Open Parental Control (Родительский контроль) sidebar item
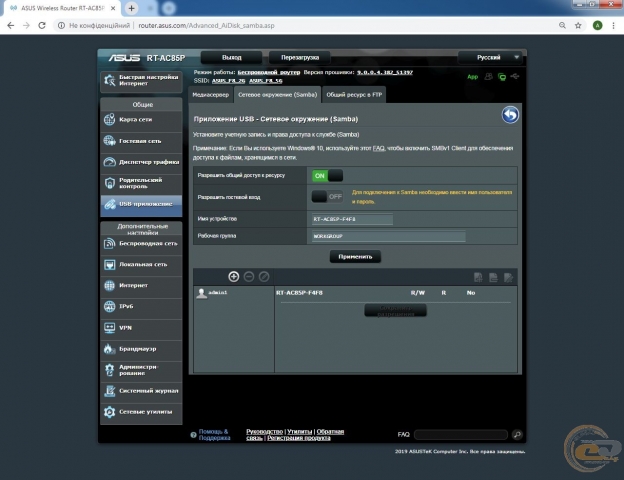624x480 pixels. coord(140,181)
